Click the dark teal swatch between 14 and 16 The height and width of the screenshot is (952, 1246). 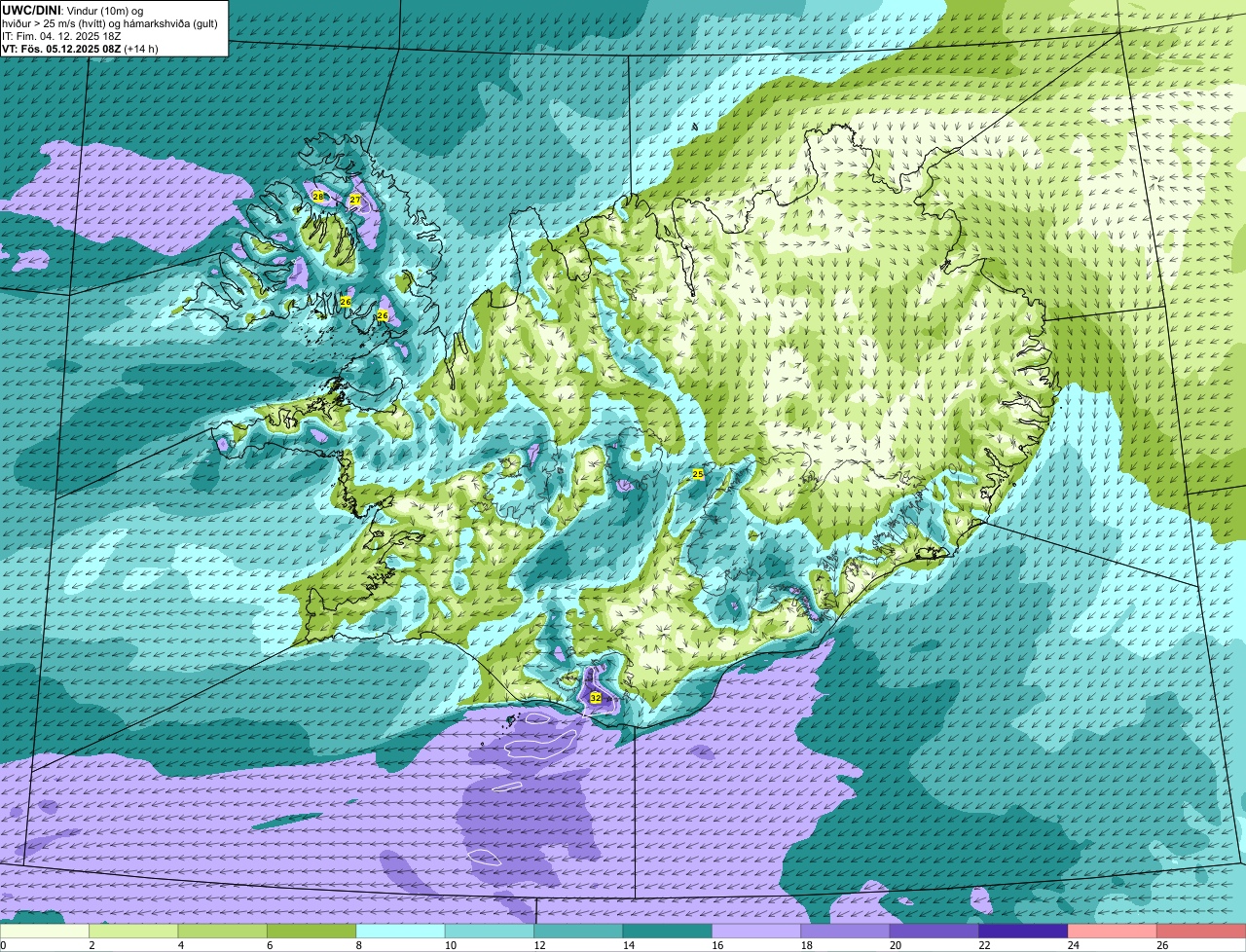click(668, 931)
